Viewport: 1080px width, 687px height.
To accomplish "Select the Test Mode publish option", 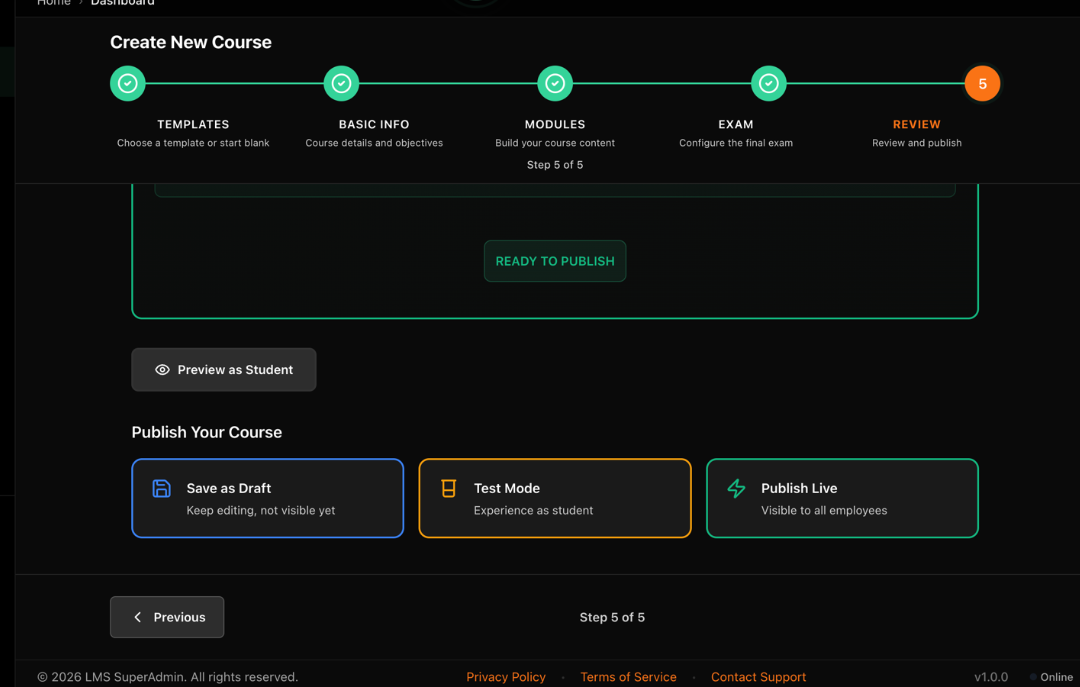I will (x=555, y=498).
